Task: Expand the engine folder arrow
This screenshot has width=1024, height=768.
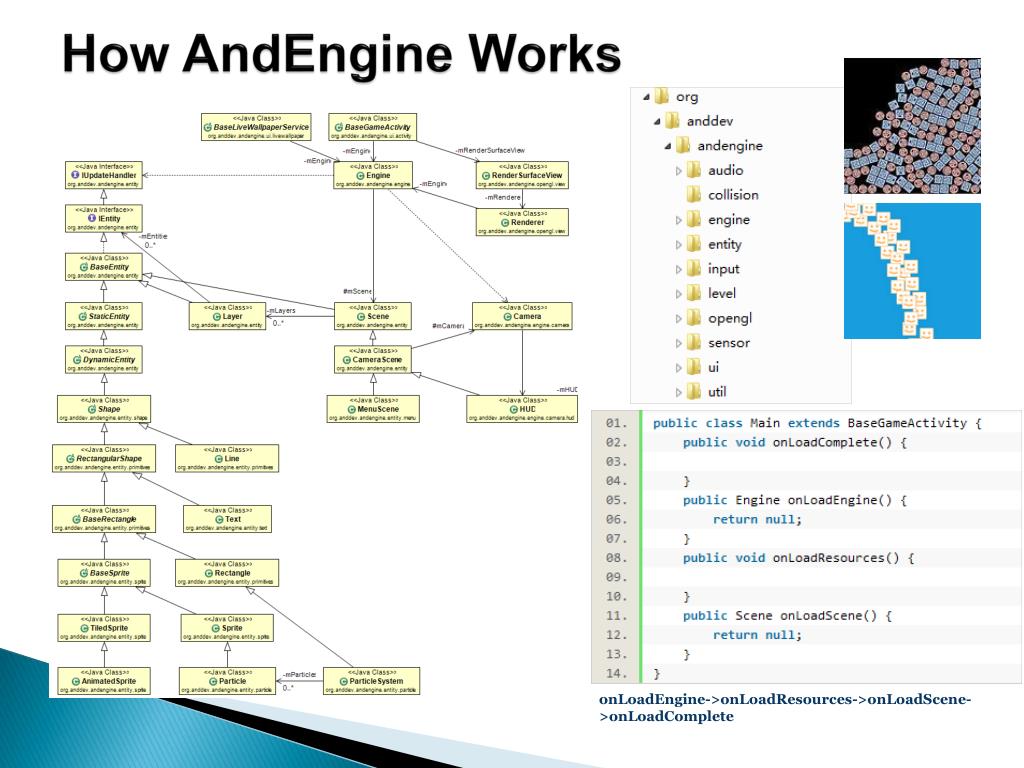Action: (x=679, y=220)
